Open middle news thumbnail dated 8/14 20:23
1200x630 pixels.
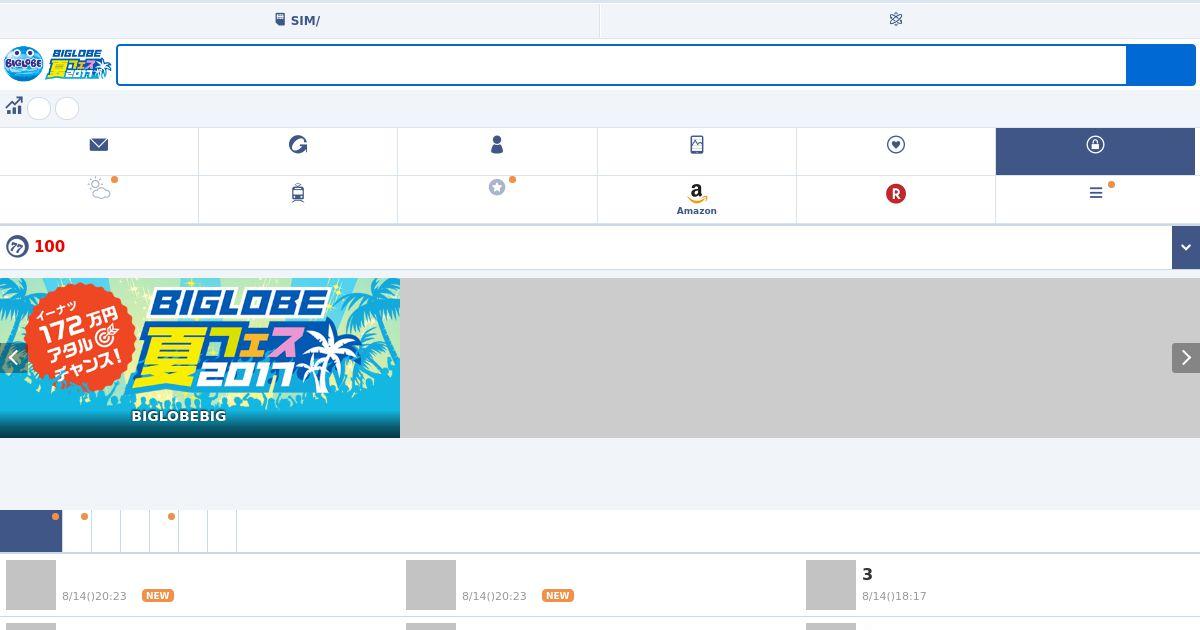click(x=431, y=585)
